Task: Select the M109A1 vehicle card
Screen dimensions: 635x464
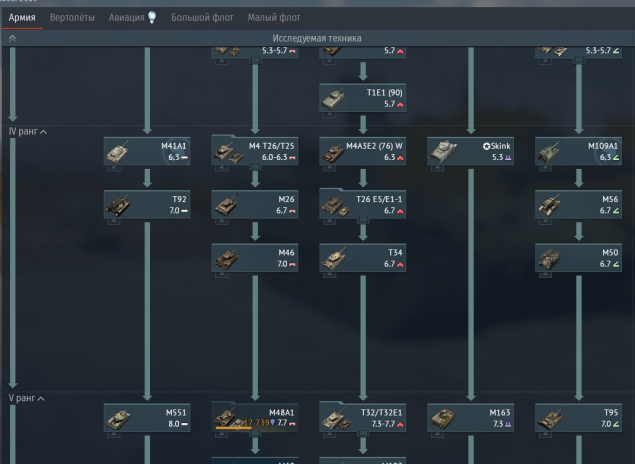Action: pos(578,151)
